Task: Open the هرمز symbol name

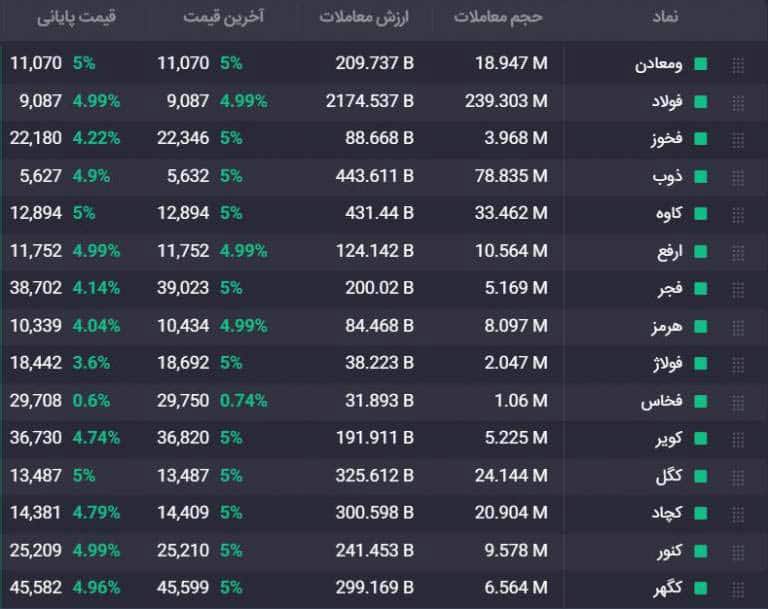Action: pos(664,326)
